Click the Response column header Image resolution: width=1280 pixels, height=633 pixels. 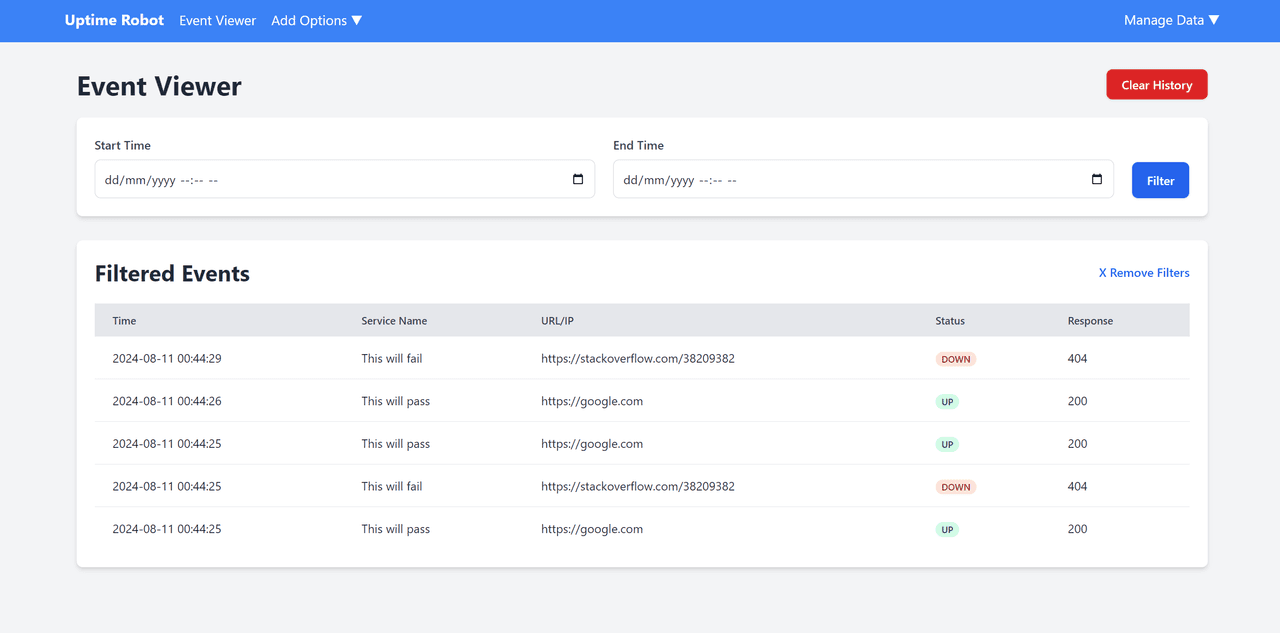[1090, 321]
